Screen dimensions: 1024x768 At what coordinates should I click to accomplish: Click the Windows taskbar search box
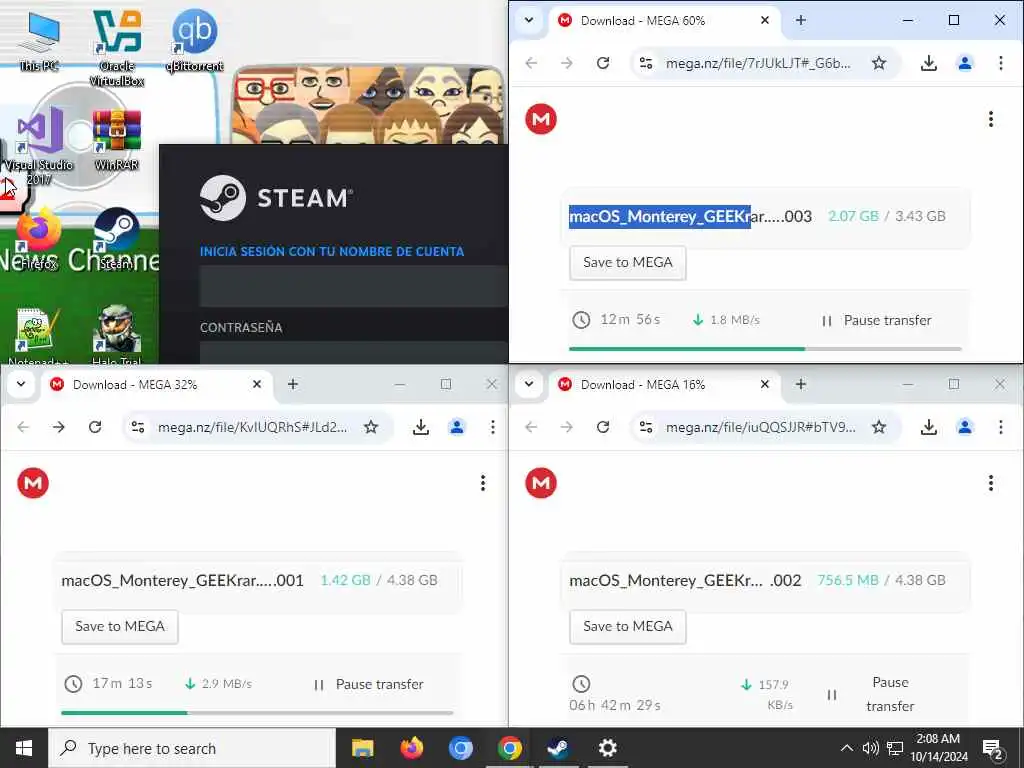click(192, 748)
